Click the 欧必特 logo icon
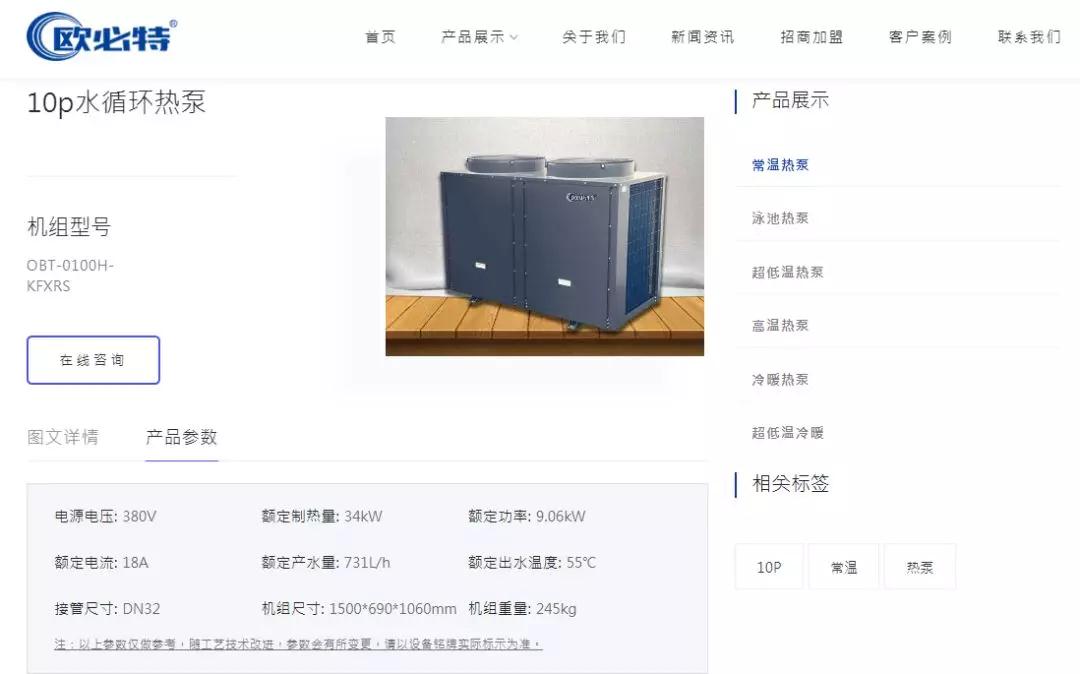Viewport: 1080px width, 674px height. pyautogui.click(x=102, y=36)
